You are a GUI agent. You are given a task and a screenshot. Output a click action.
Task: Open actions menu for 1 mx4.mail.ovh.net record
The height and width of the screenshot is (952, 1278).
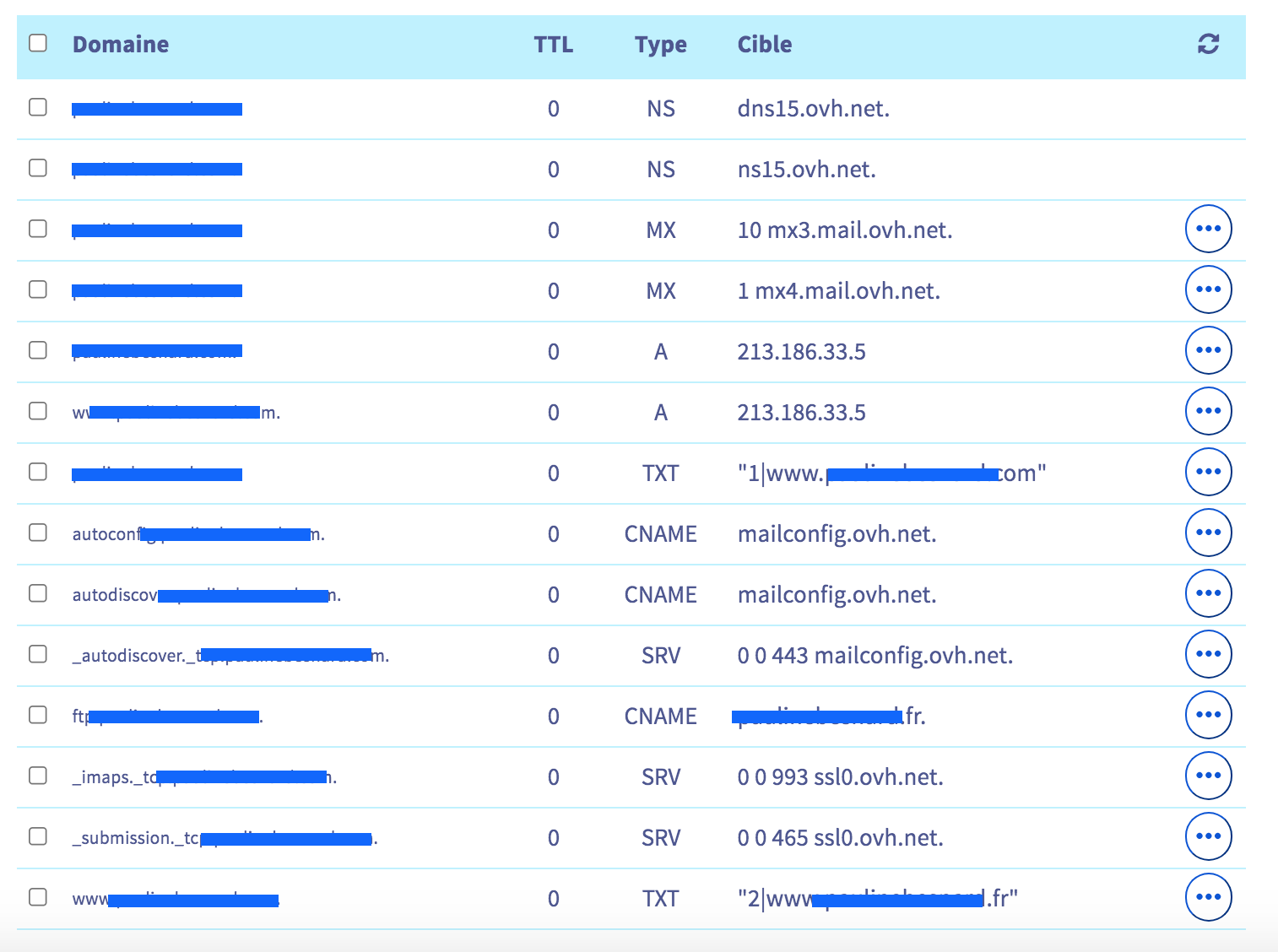click(1208, 289)
